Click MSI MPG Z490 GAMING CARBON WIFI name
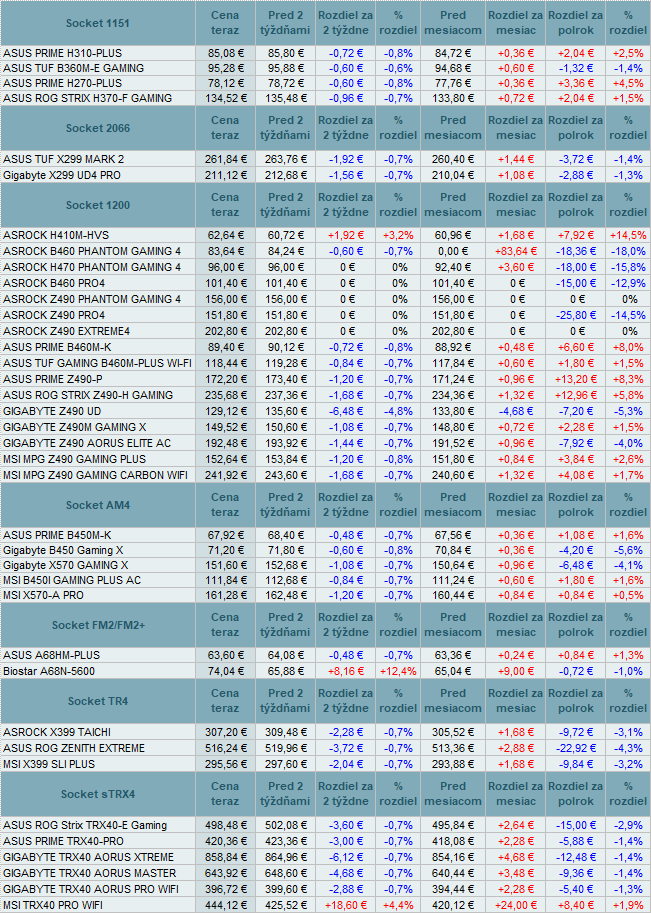651x913 pixels. point(95,475)
